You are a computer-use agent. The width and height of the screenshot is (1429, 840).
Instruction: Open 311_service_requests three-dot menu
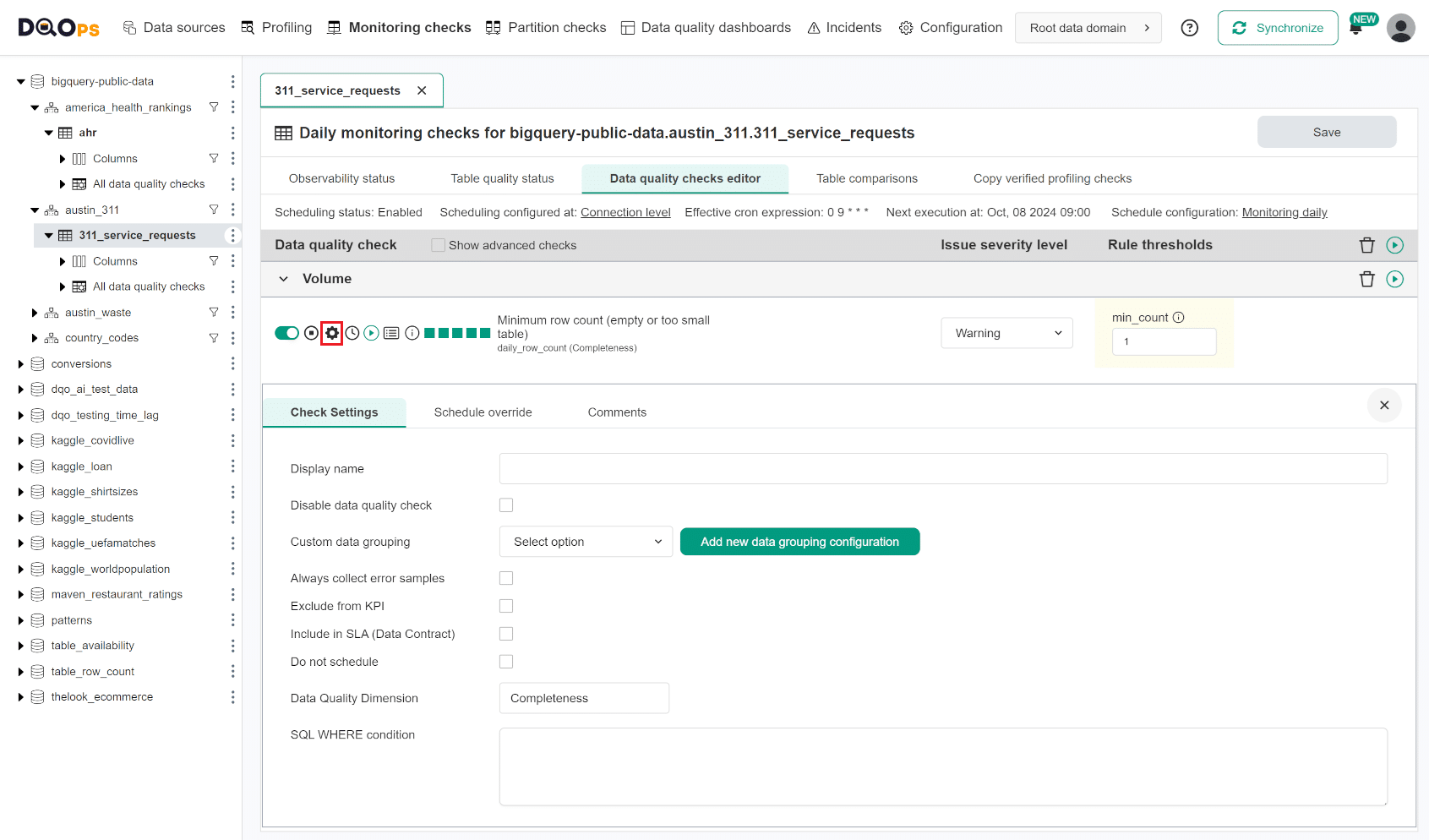coord(232,236)
